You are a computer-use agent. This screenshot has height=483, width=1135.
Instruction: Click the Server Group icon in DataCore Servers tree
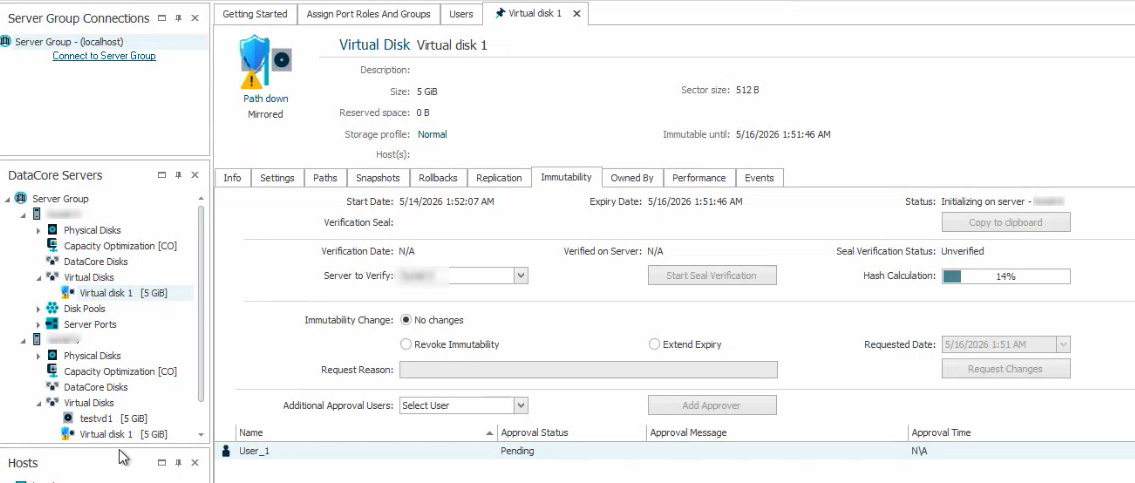point(20,198)
